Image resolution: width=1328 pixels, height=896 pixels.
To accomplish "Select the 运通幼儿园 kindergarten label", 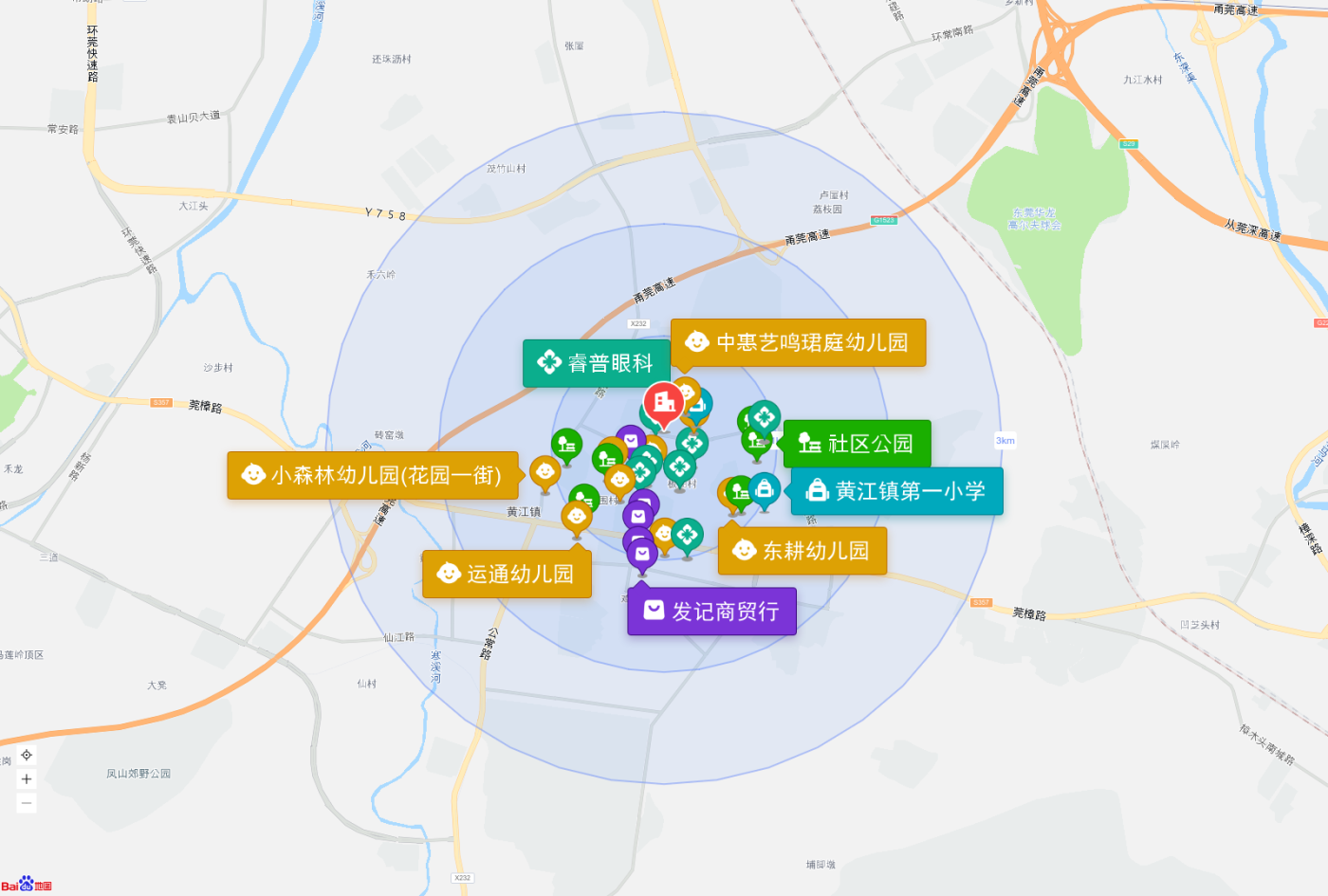I will [507, 574].
